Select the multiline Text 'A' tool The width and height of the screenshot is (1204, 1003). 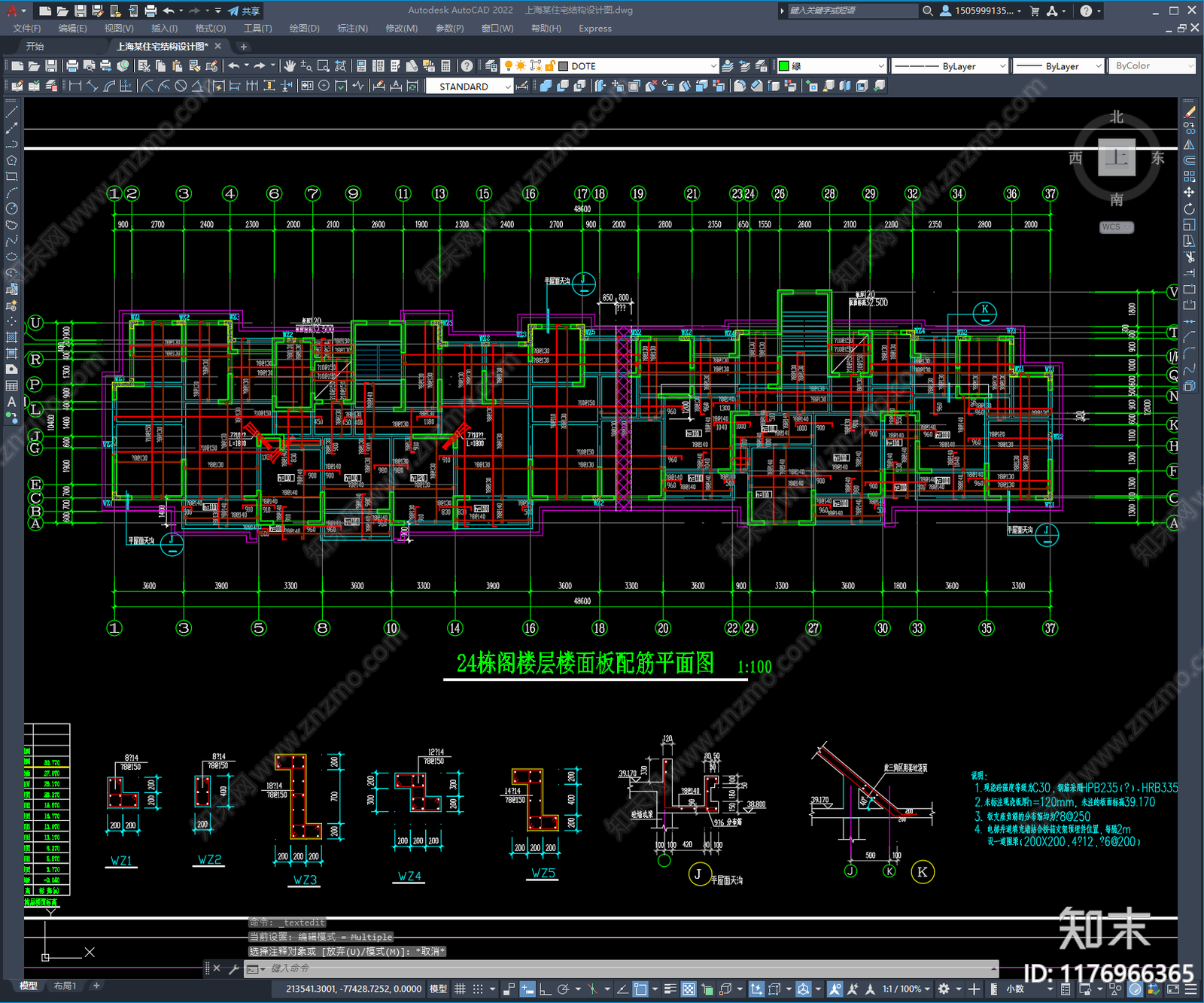pos(11,402)
